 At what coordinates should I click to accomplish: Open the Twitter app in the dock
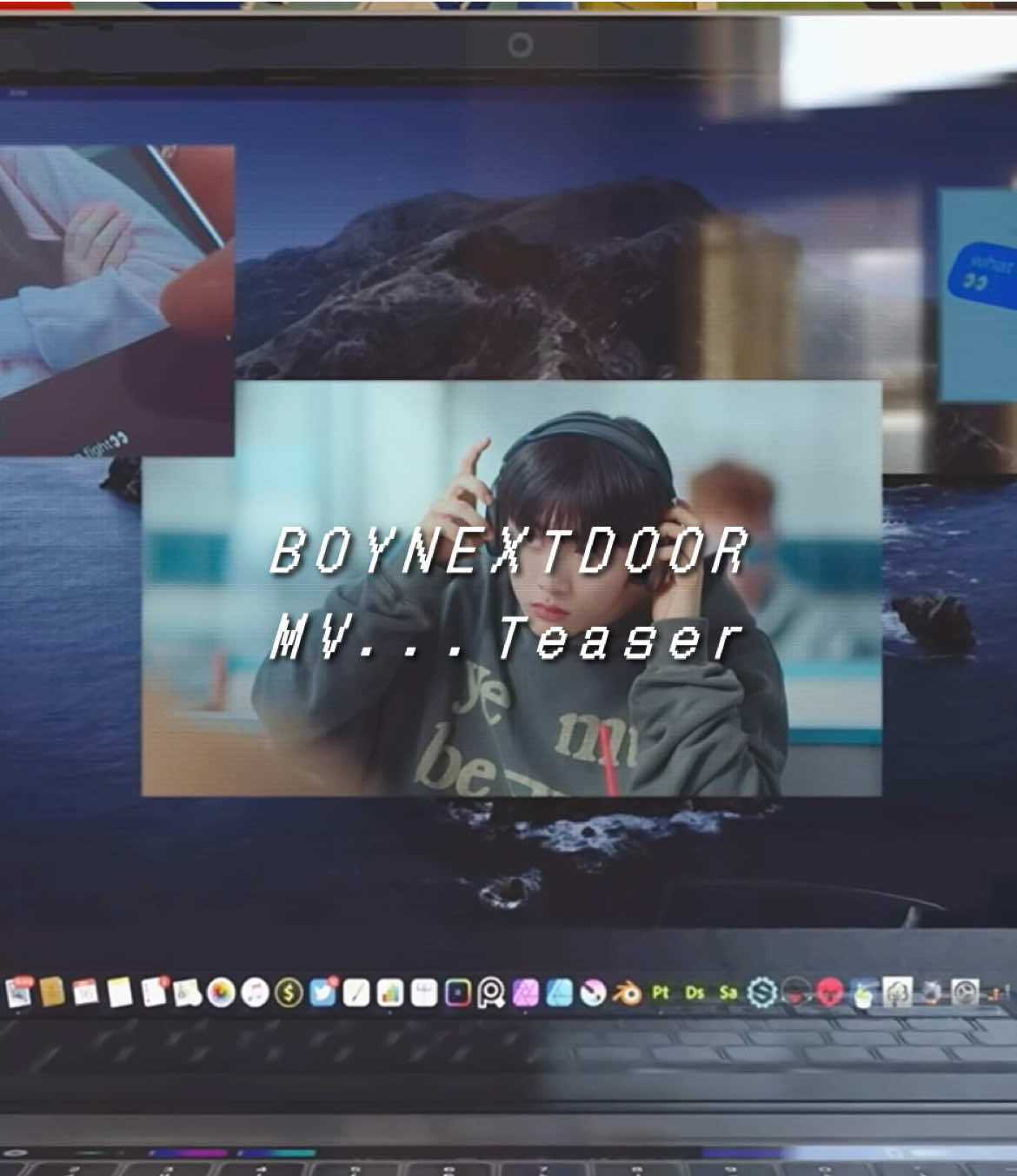[322, 993]
